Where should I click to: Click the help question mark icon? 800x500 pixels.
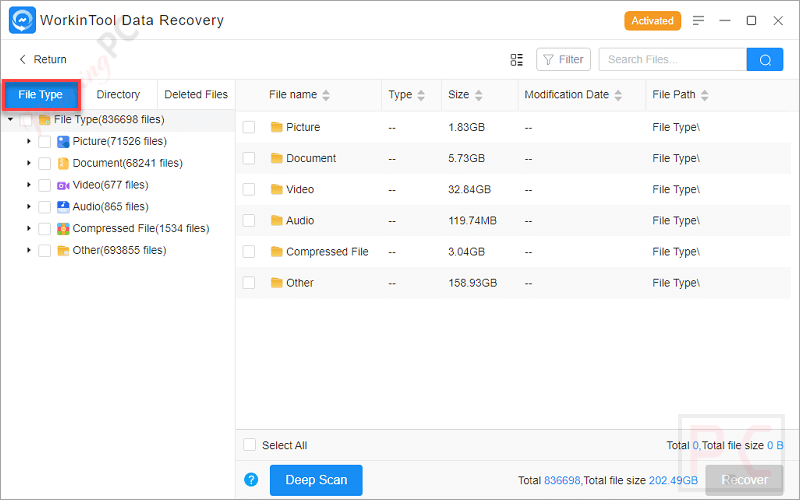click(251, 480)
